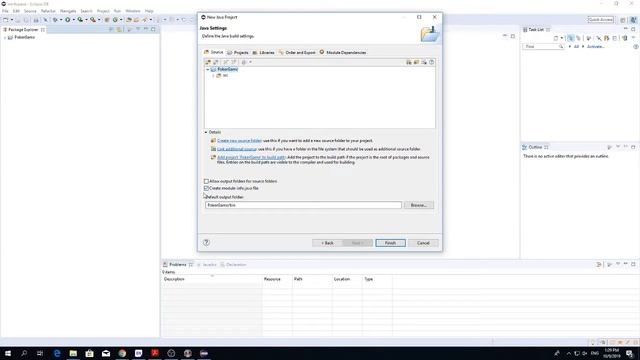The image size is (640, 360).
Task: Click the Browse... button
Action: click(419, 205)
